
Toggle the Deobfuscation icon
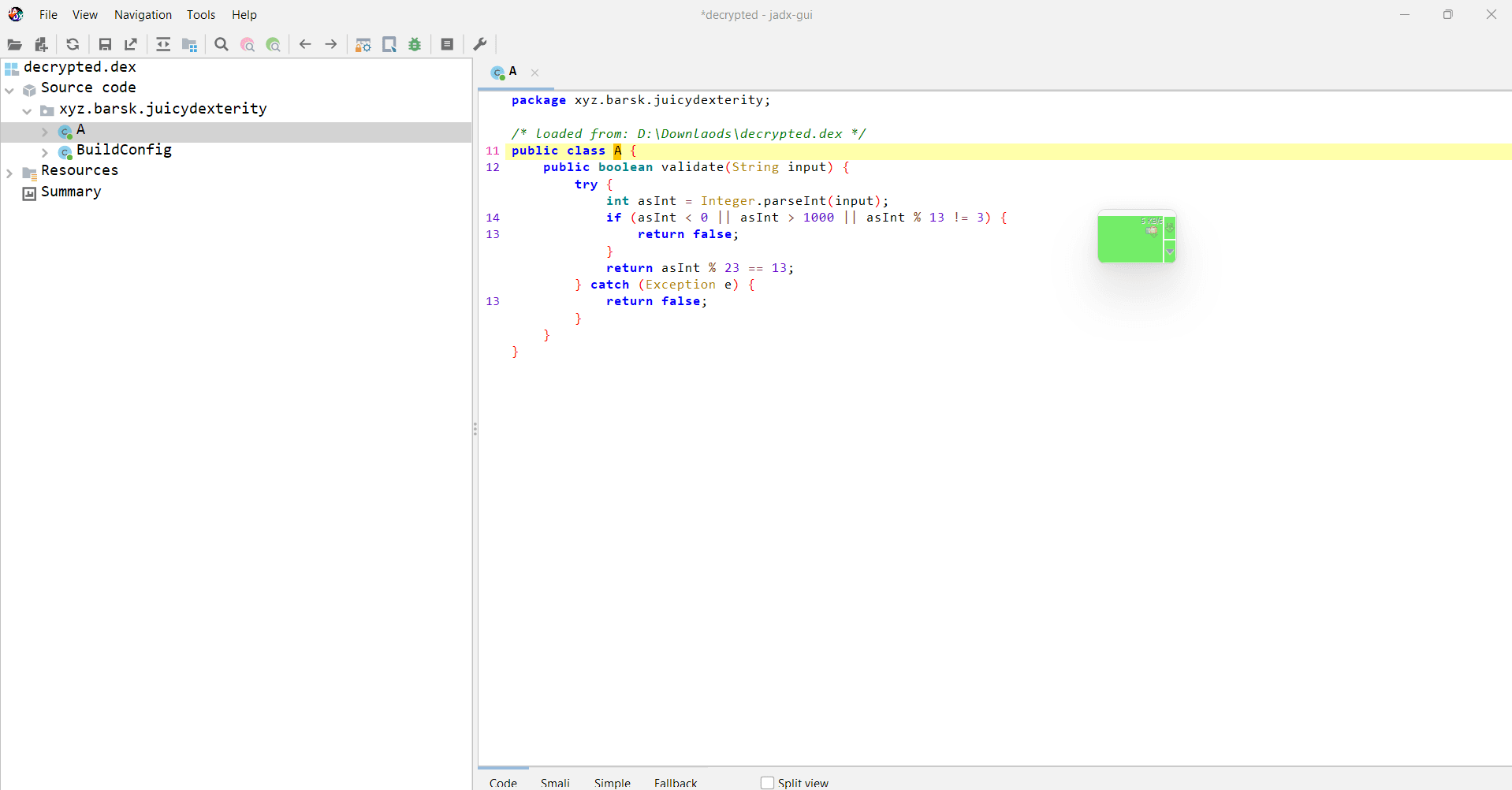tap(363, 45)
